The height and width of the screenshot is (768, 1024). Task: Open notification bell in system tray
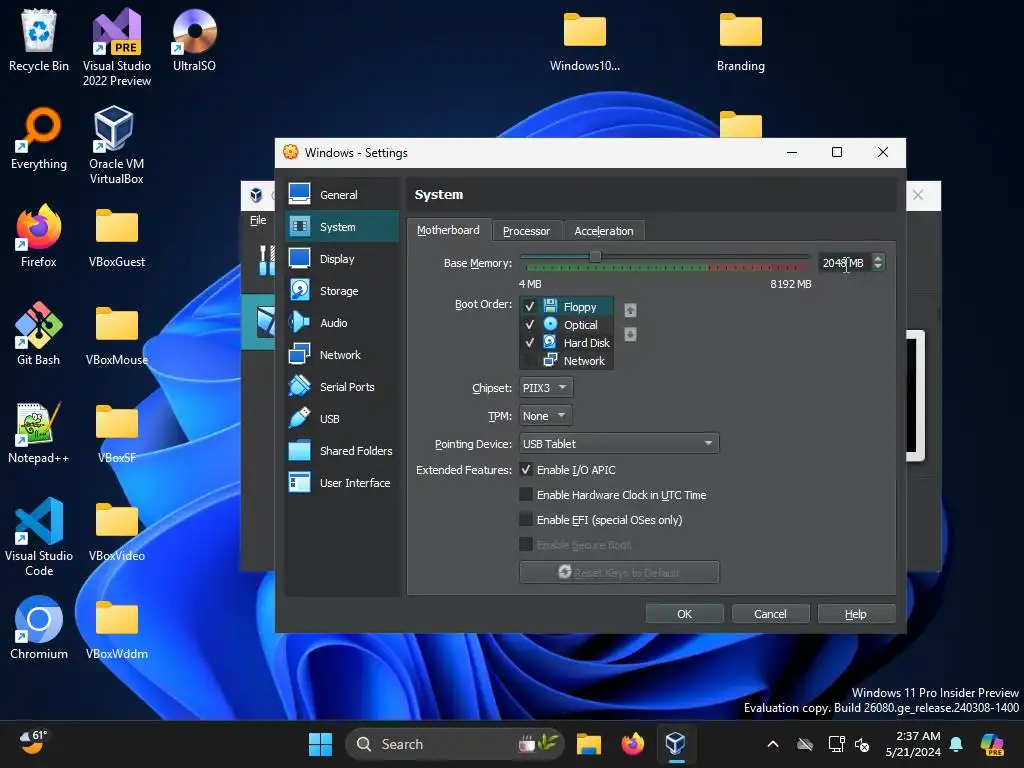[955, 744]
